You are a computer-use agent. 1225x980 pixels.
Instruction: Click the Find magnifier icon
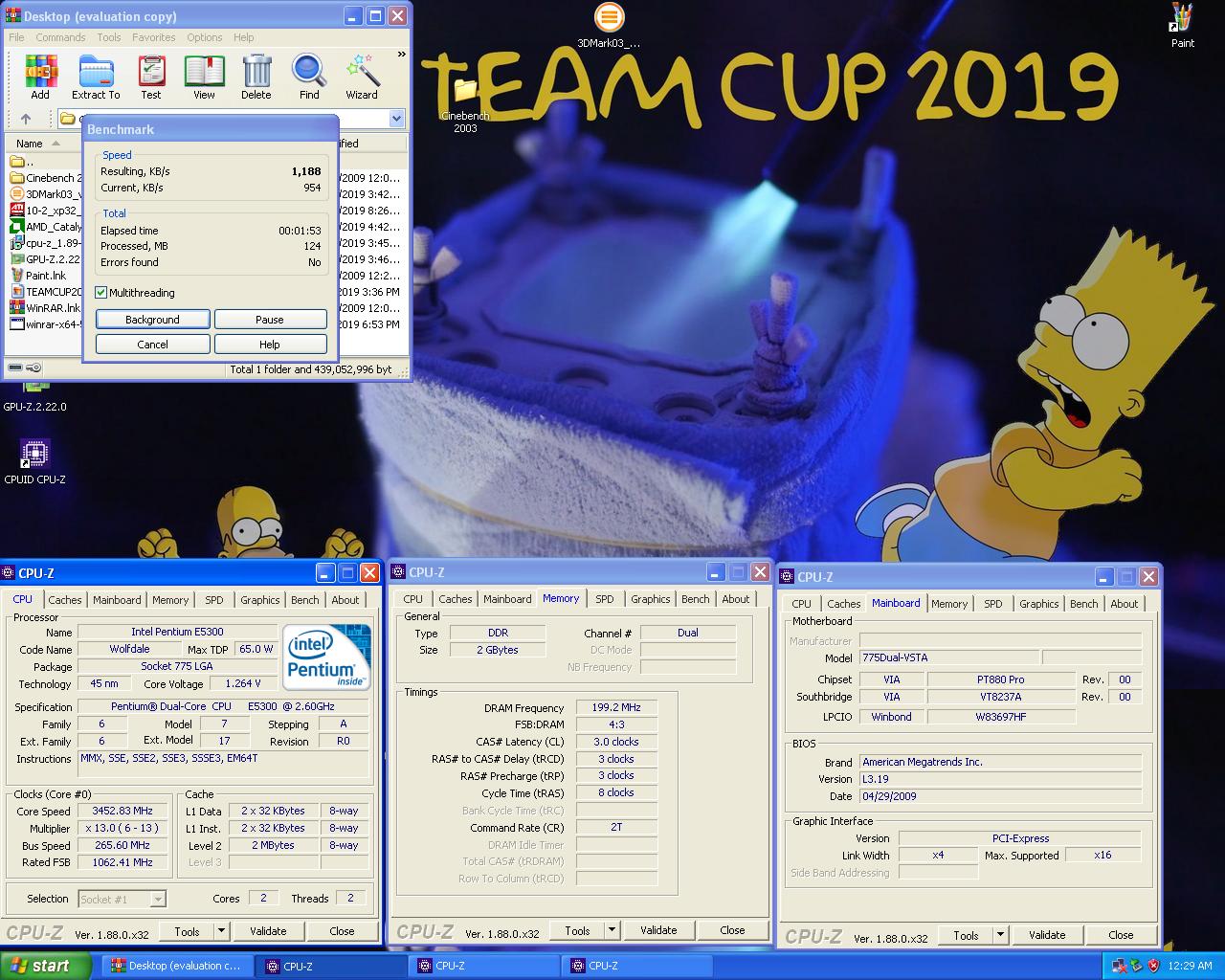309,77
